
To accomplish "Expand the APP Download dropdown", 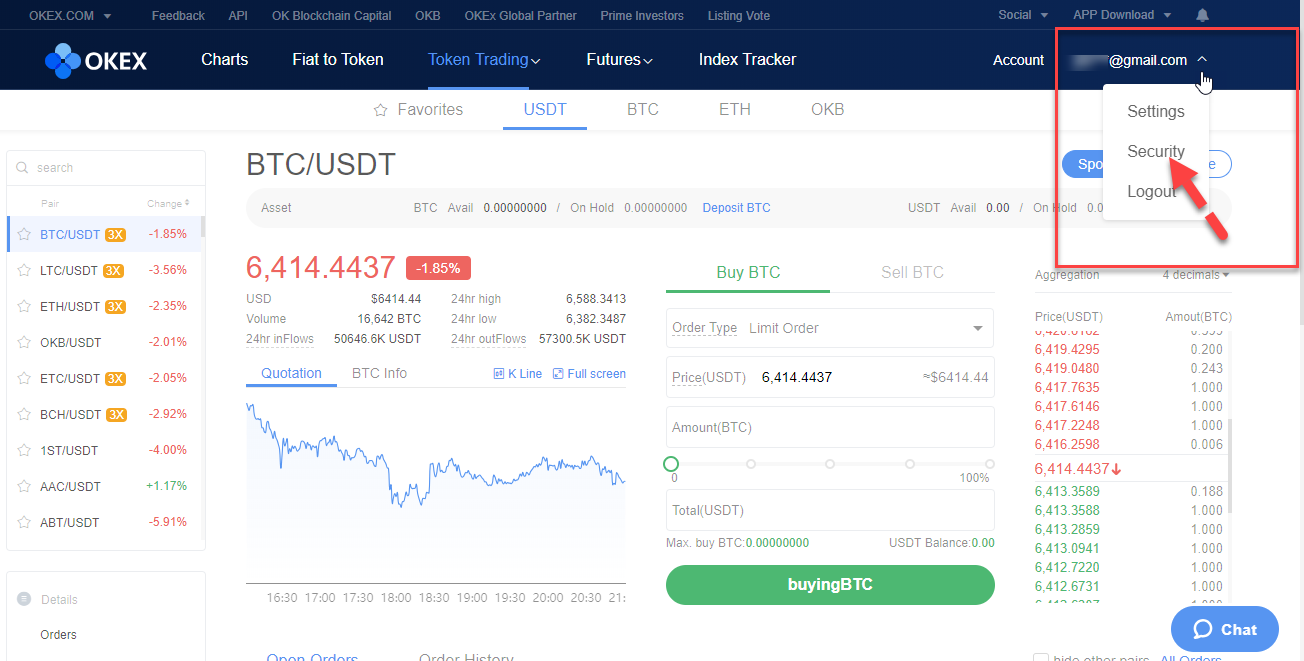I will (x=1121, y=15).
